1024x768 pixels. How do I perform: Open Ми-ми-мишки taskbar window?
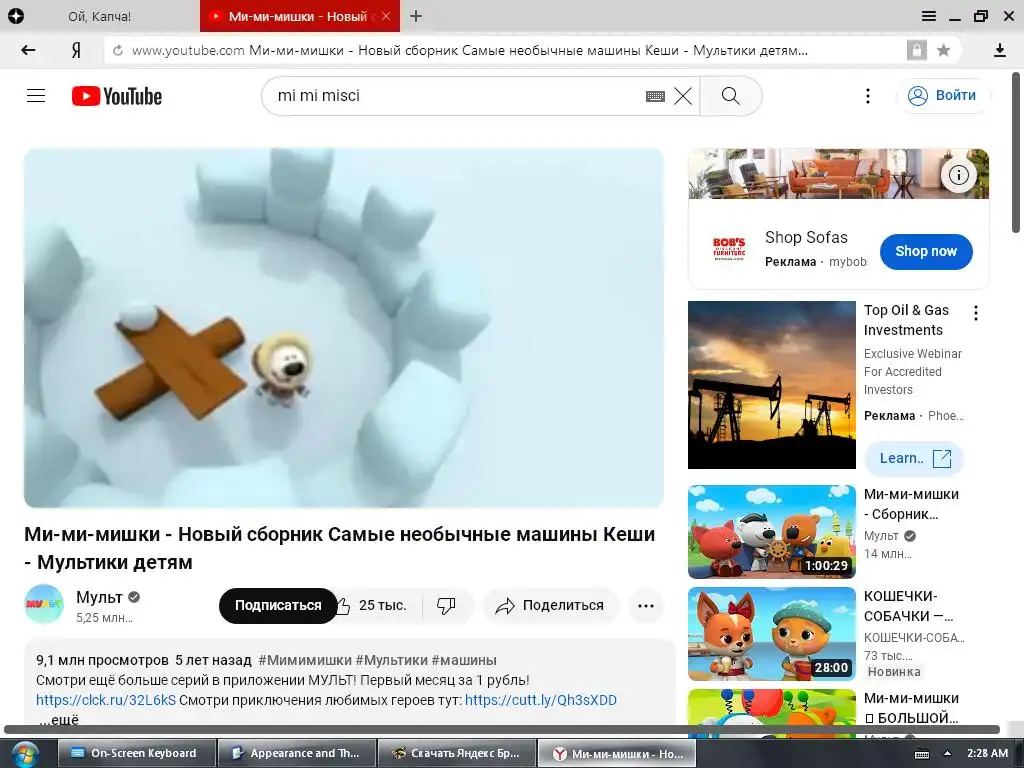(x=616, y=753)
